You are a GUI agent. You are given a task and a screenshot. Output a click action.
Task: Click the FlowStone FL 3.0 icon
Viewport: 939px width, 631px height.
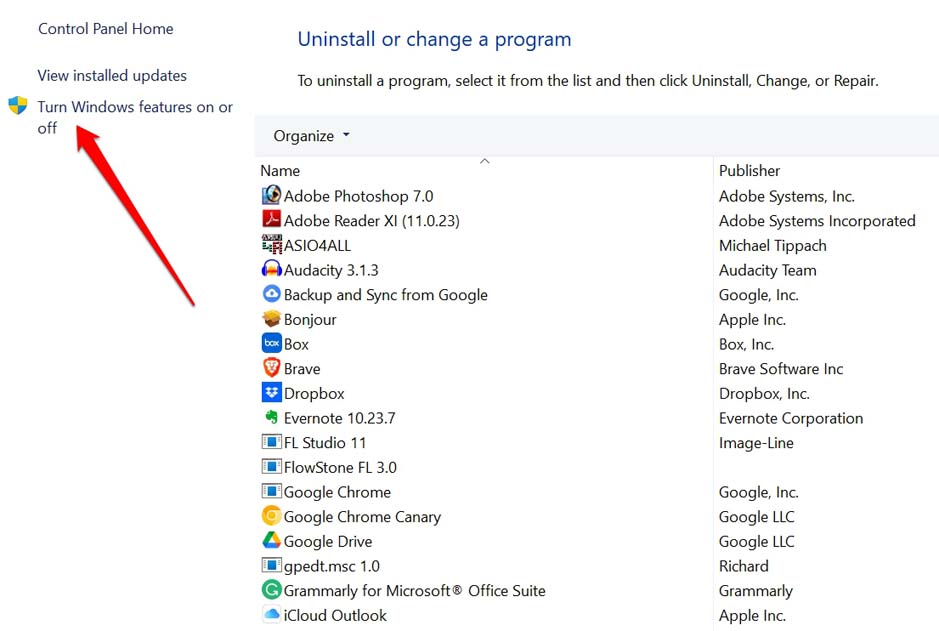[x=271, y=466]
